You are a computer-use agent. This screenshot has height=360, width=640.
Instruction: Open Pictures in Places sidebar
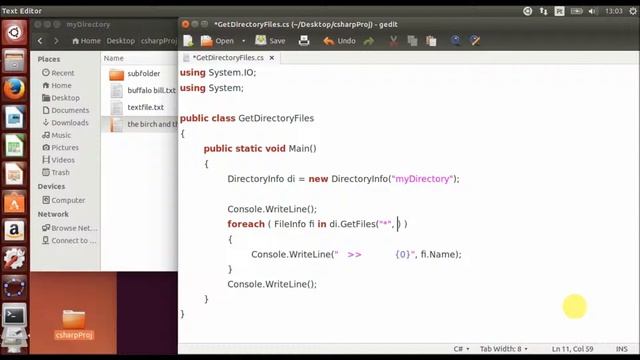coord(60,147)
